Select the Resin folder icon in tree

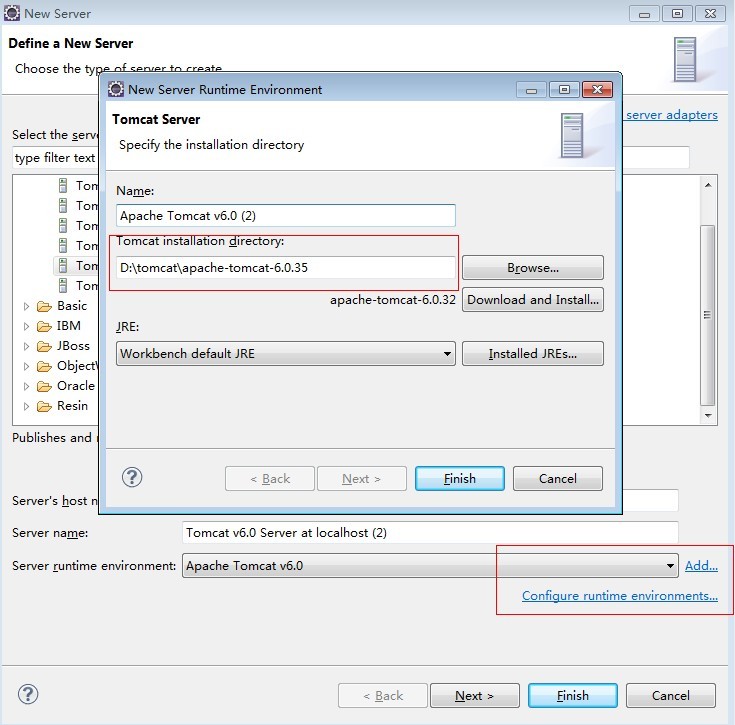pos(44,406)
